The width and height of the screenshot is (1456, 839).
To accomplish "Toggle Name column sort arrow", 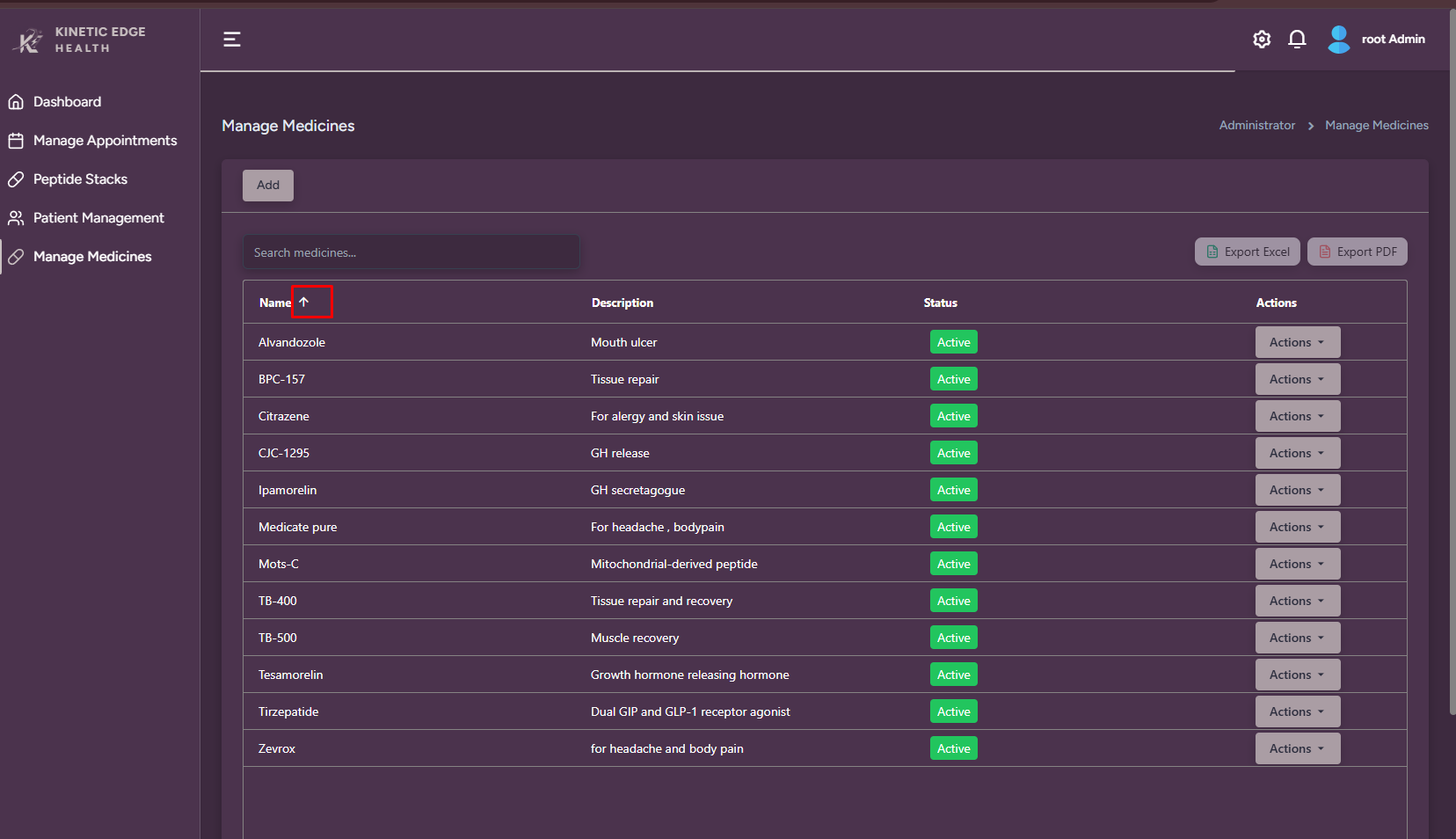I will pos(304,302).
